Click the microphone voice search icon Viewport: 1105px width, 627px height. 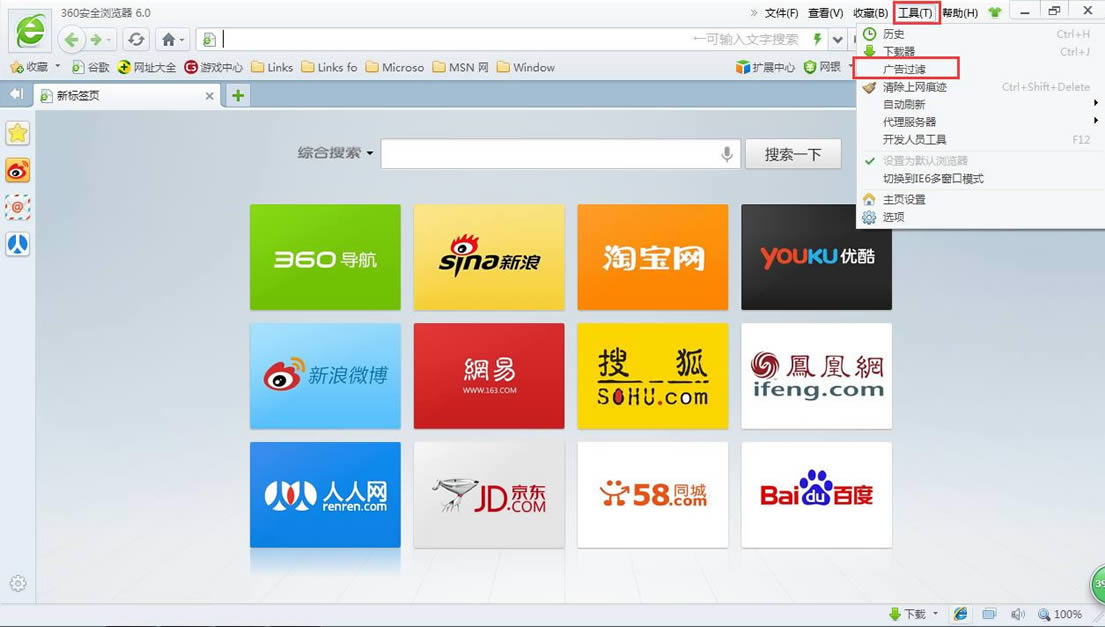tap(727, 154)
